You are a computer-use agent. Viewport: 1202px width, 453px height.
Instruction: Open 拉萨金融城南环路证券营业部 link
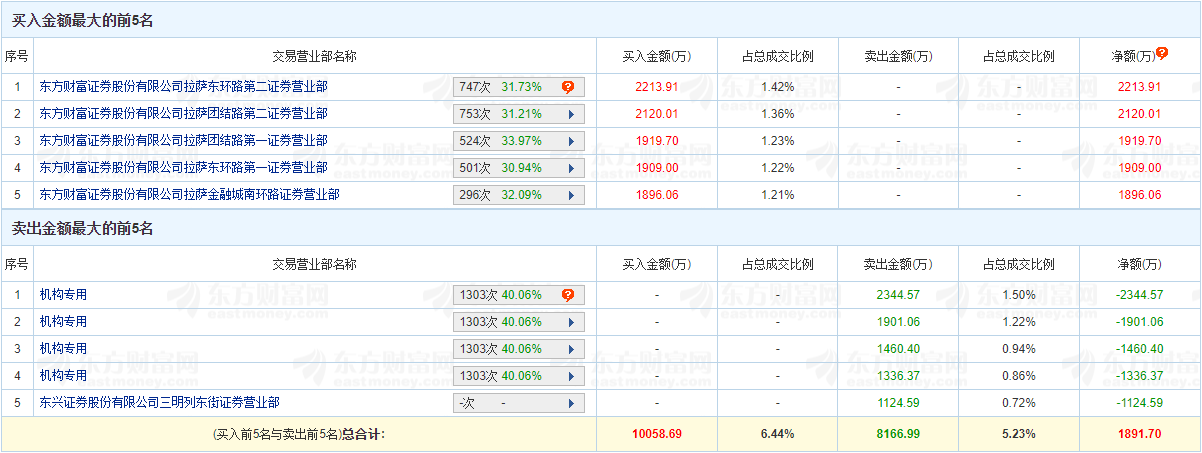189,195
